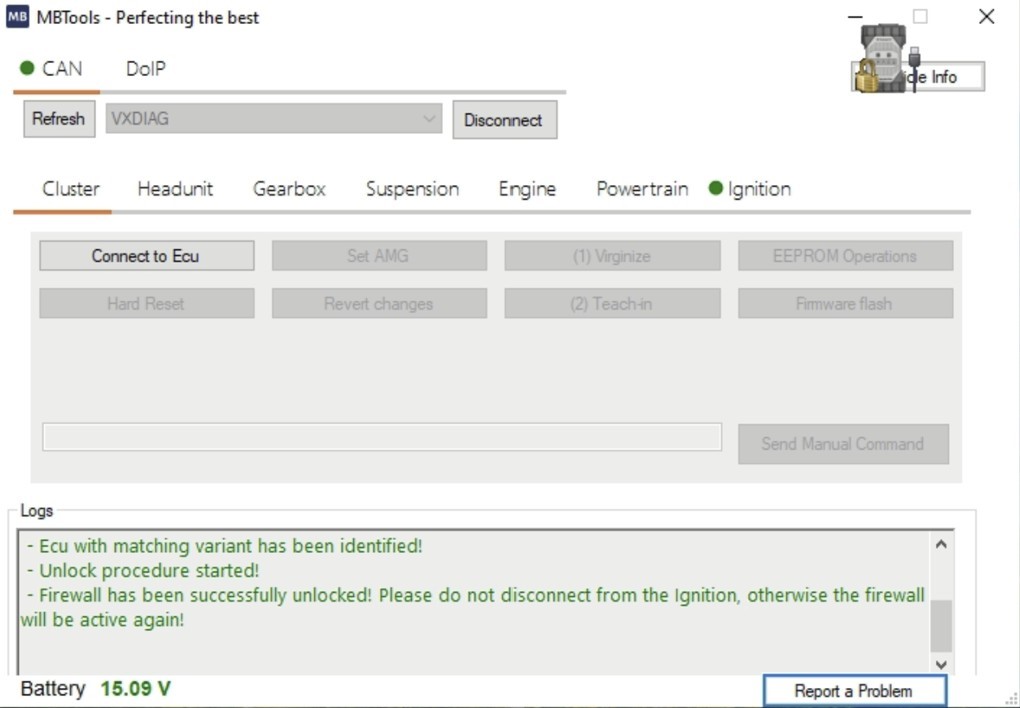Viewport: 1020px width, 708px height.
Task: Click the MB app logo icon
Action: [x=17, y=17]
